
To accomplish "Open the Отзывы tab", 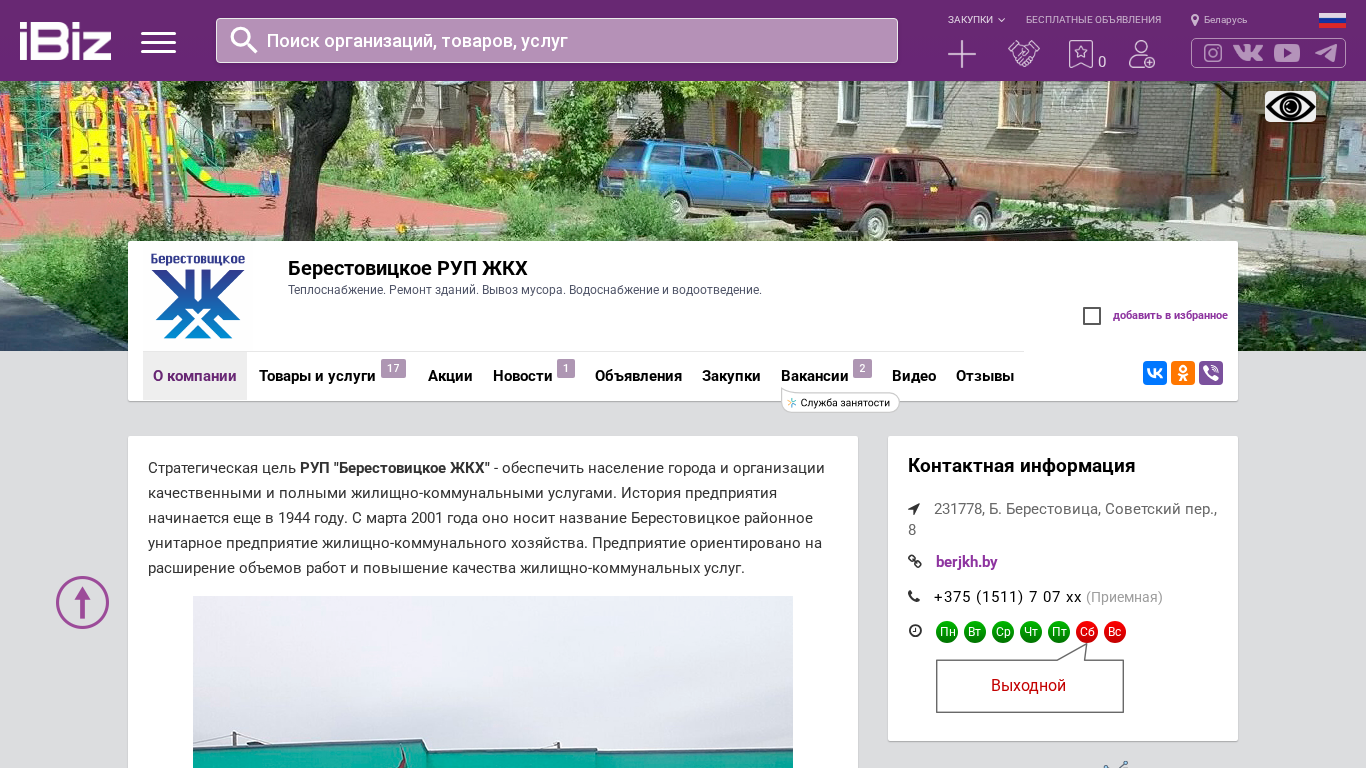I will 985,376.
